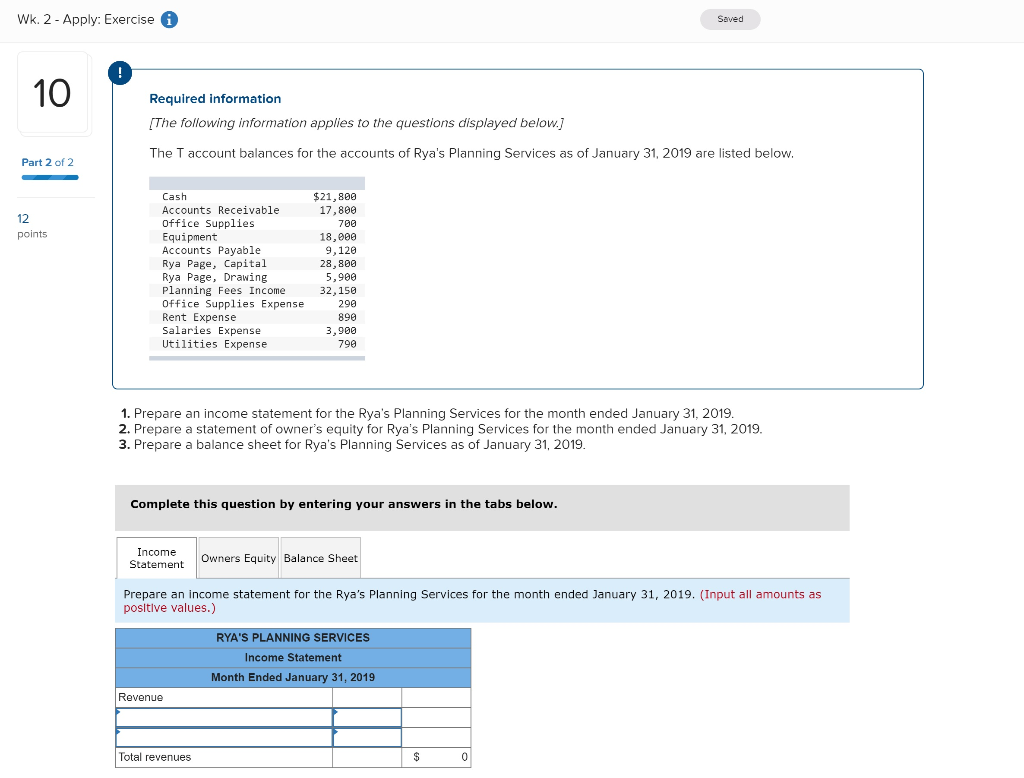This screenshot has height=778, width=1024.
Task: Click the Month Ended January 31, 2019 header
Action: click(292, 677)
